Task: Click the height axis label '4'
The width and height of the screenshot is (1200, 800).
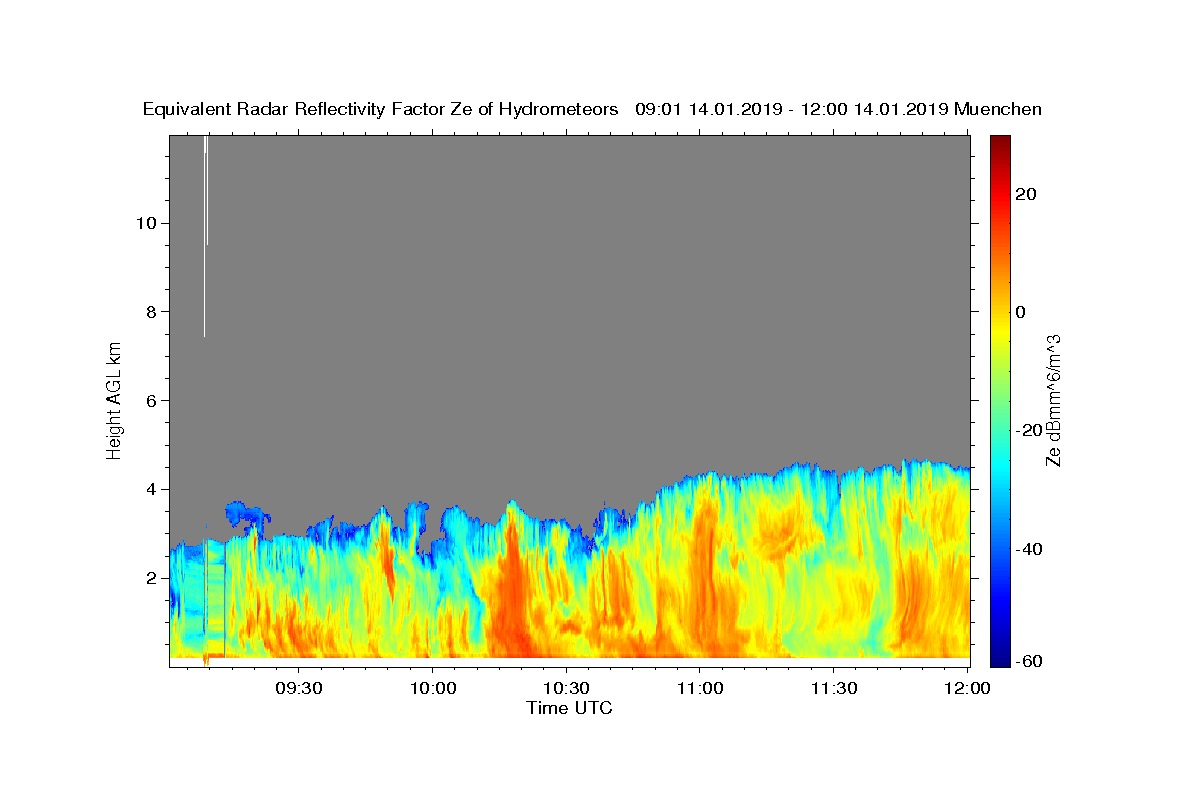Action: [x=149, y=489]
